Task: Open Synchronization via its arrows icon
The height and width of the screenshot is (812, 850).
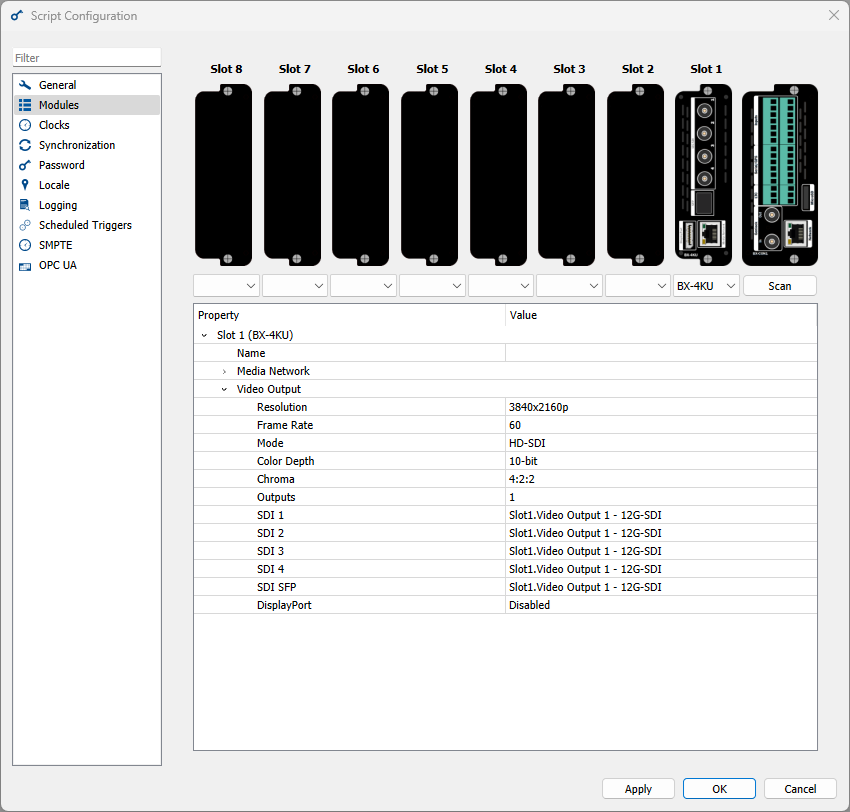Action: pos(25,145)
